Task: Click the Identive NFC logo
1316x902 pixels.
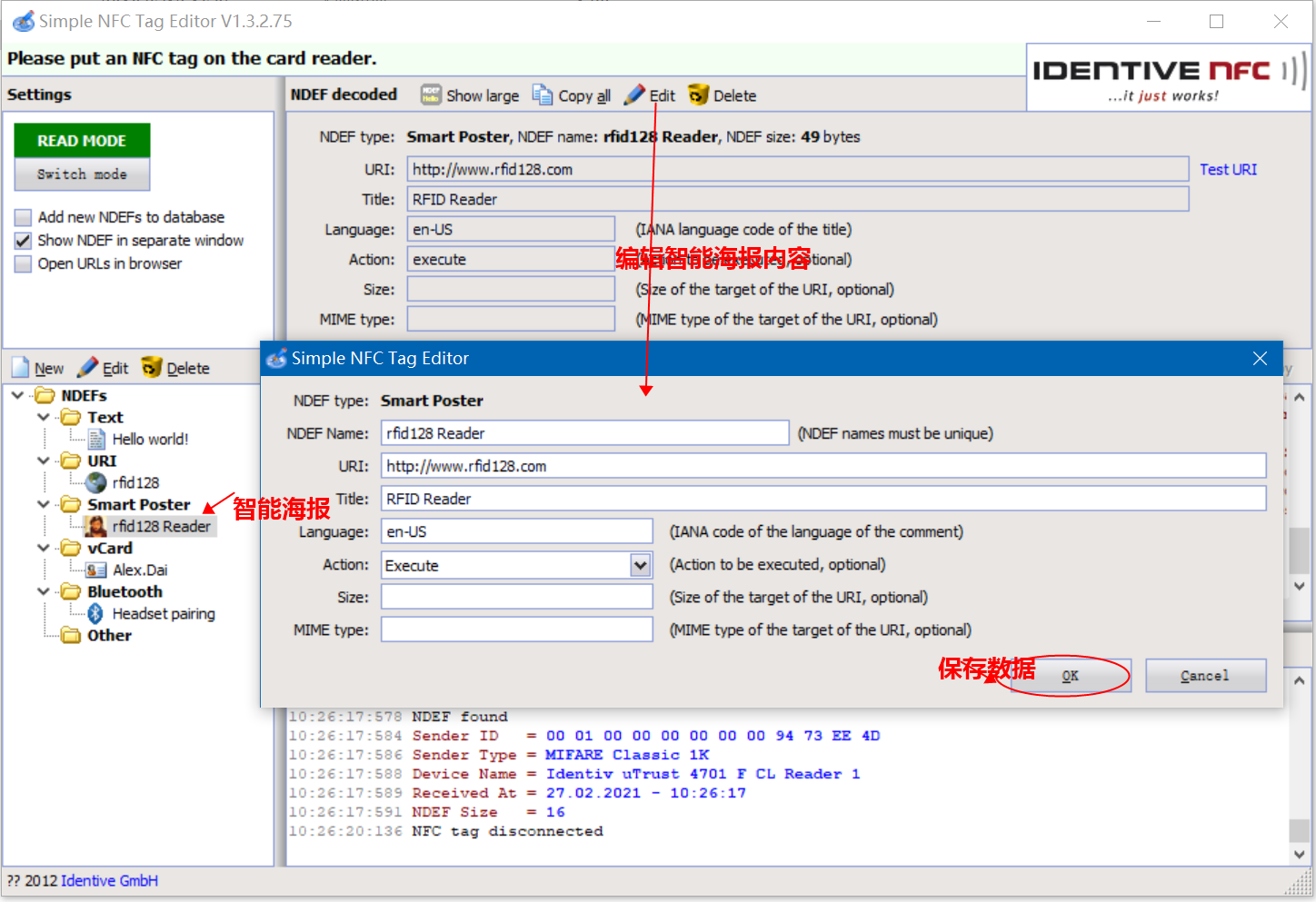Action: (x=1169, y=78)
